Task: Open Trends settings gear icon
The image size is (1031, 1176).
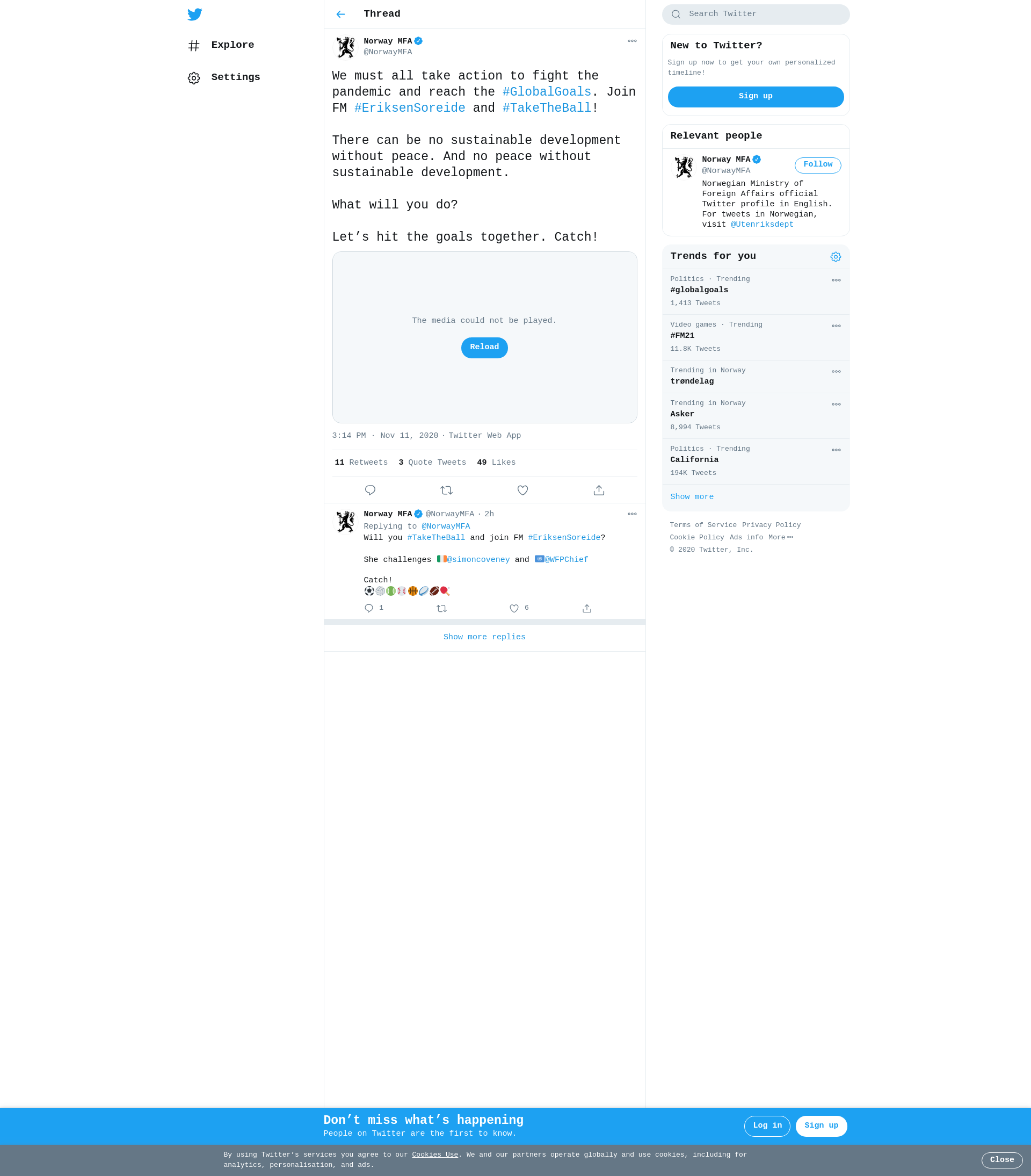Action: 836,257
